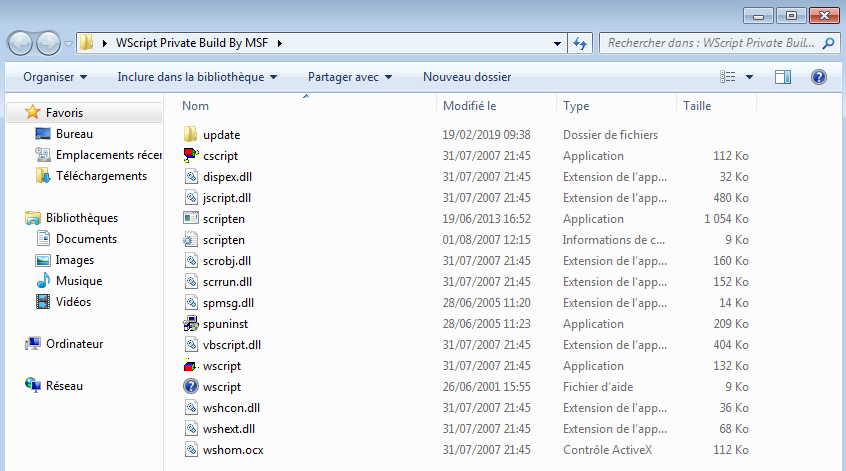The height and width of the screenshot is (471, 846).
Task: Click the wshom.ocx file name
Action: (233, 450)
